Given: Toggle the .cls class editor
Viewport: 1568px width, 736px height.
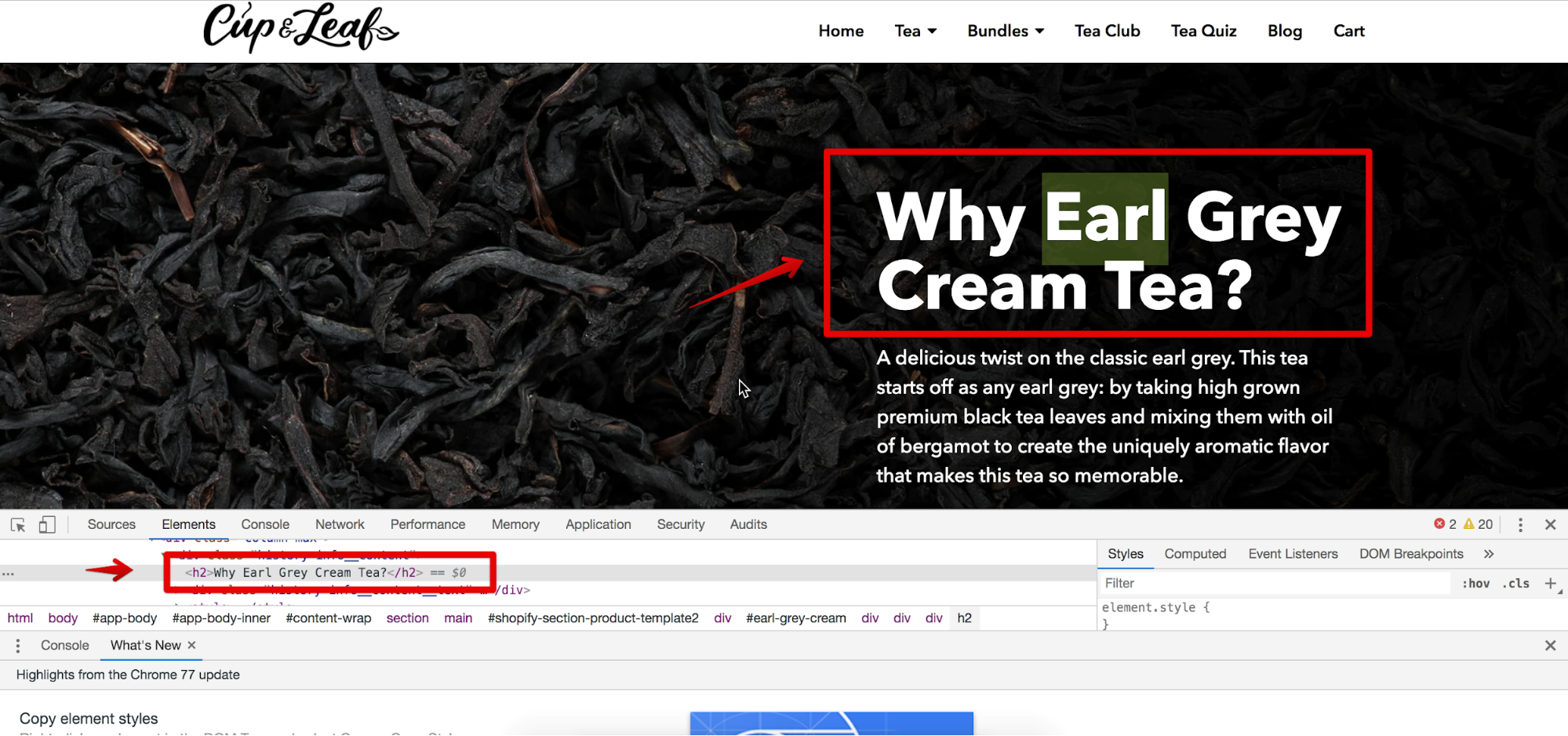Looking at the screenshot, I should coord(1515,583).
